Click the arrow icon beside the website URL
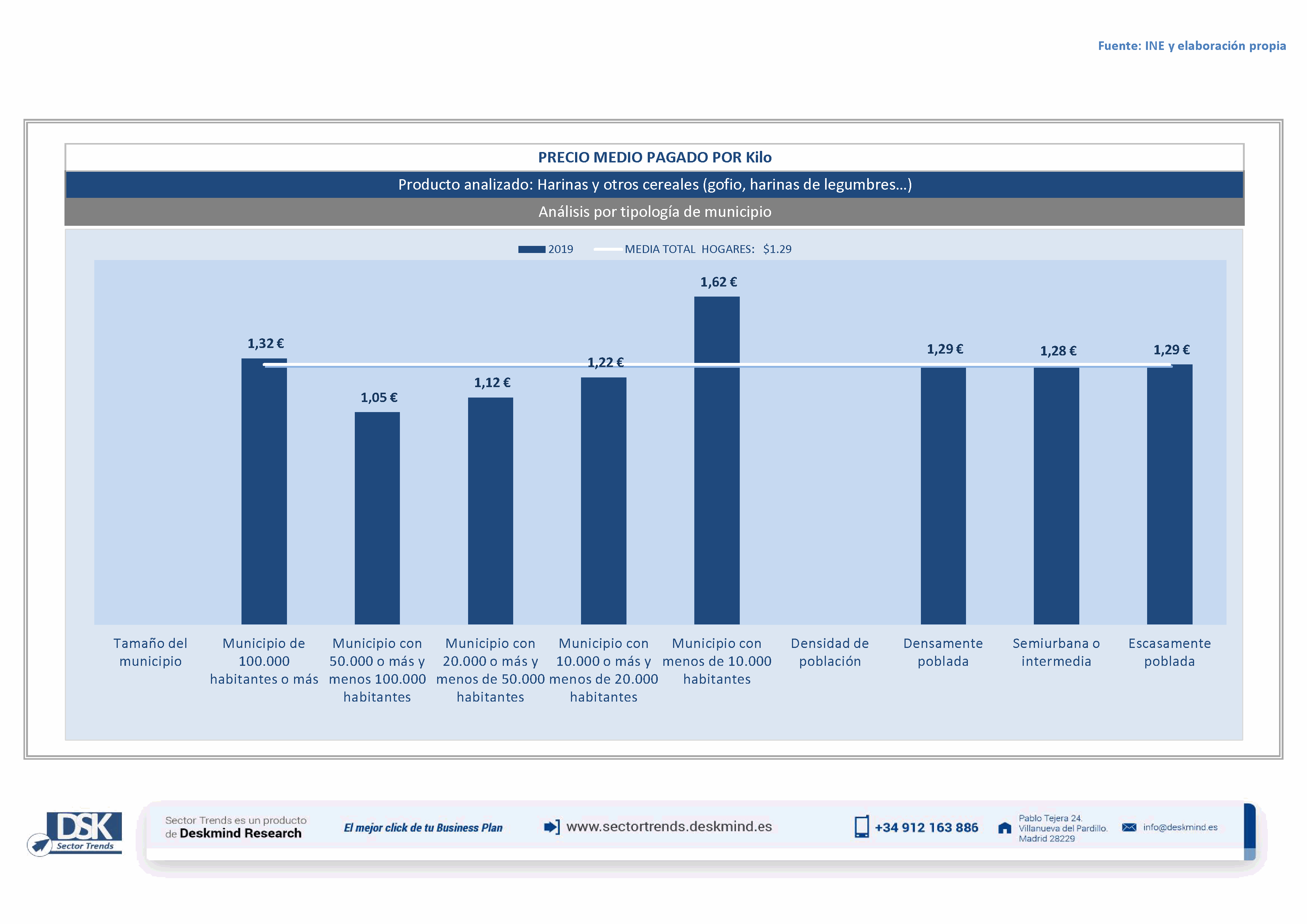This screenshot has width=1307, height=924. [551, 827]
